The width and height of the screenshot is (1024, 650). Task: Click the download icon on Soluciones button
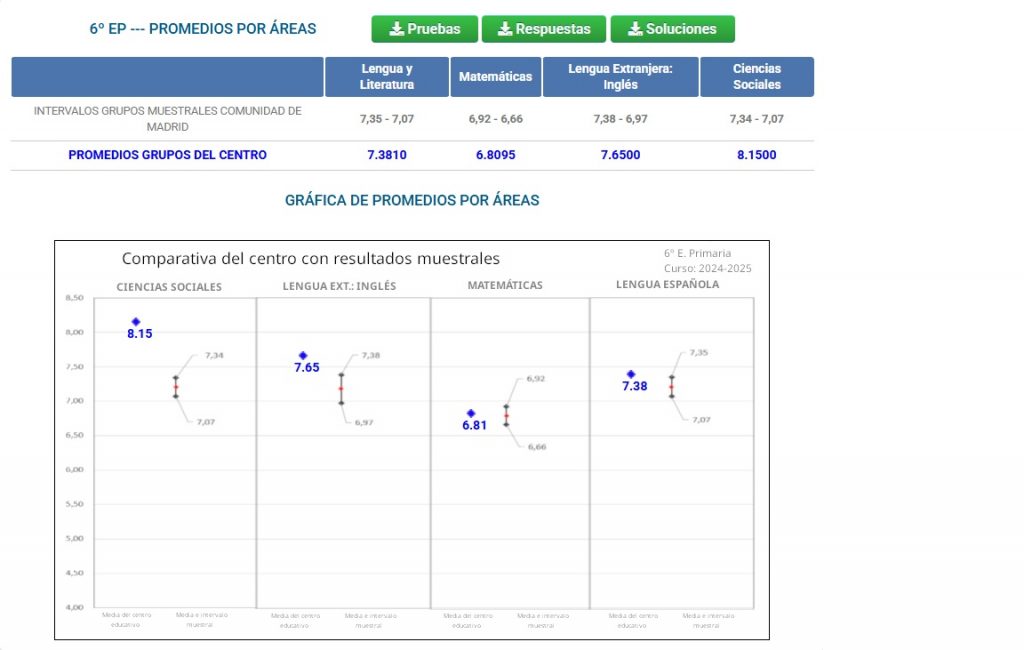[635, 29]
